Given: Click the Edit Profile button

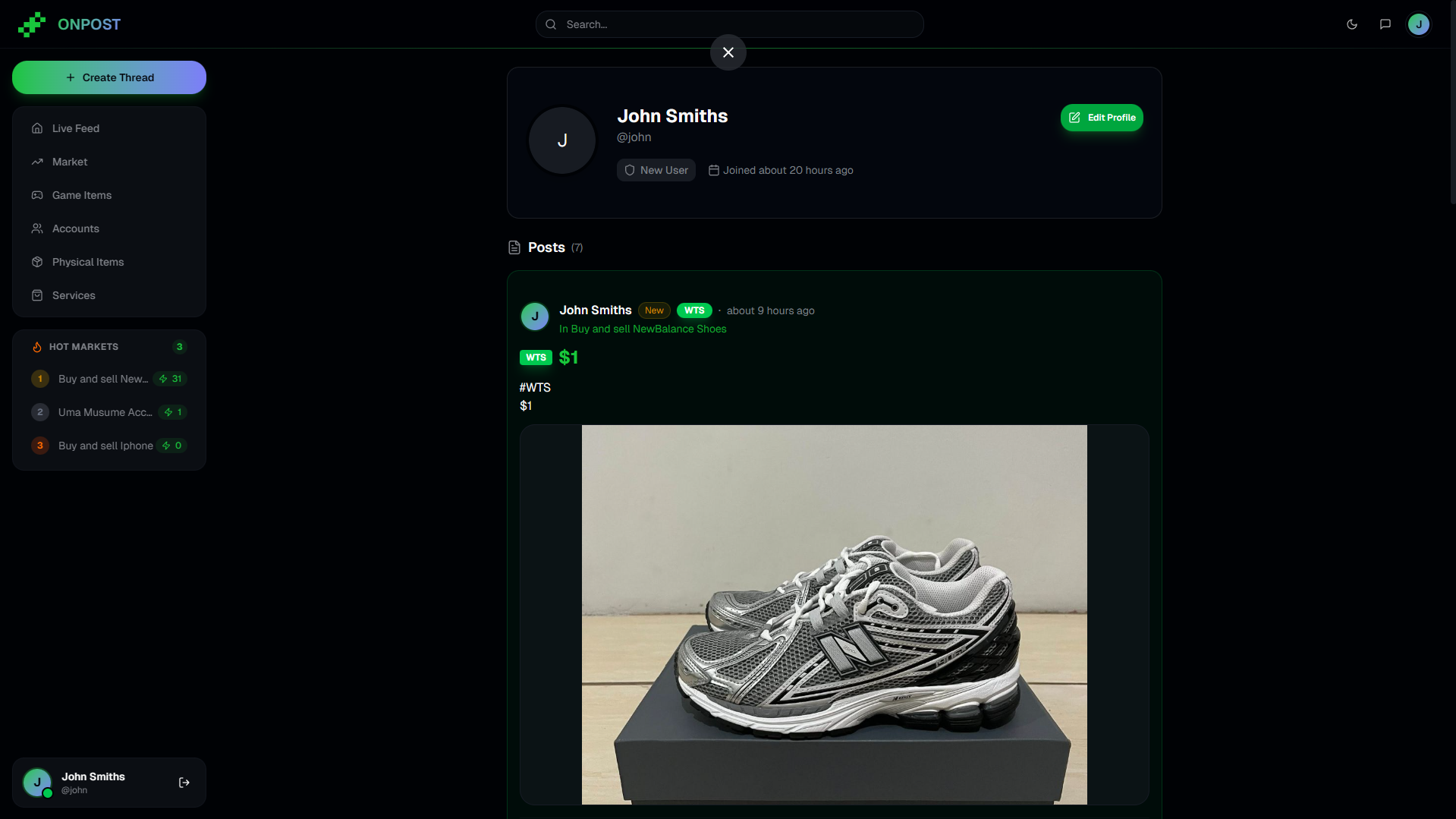Looking at the screenshot, I should [1102, 118].
